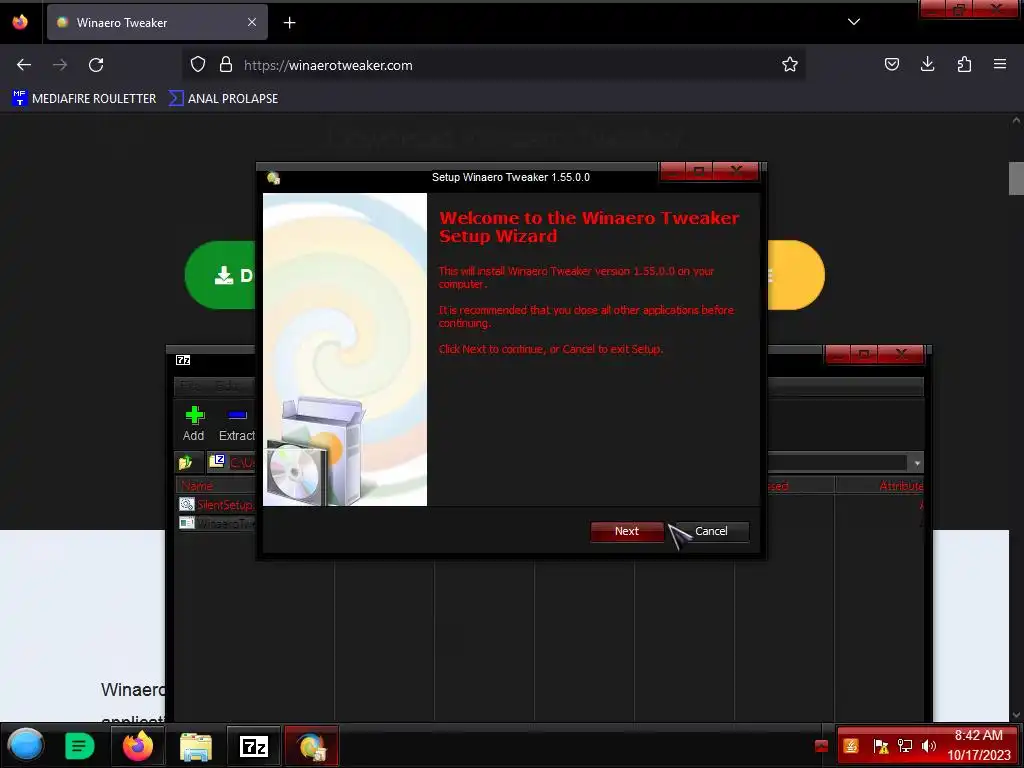This screenshot has height=768, width=1024.
Task: Close the Winaero Tweaker tab
Action: [252, 22]
